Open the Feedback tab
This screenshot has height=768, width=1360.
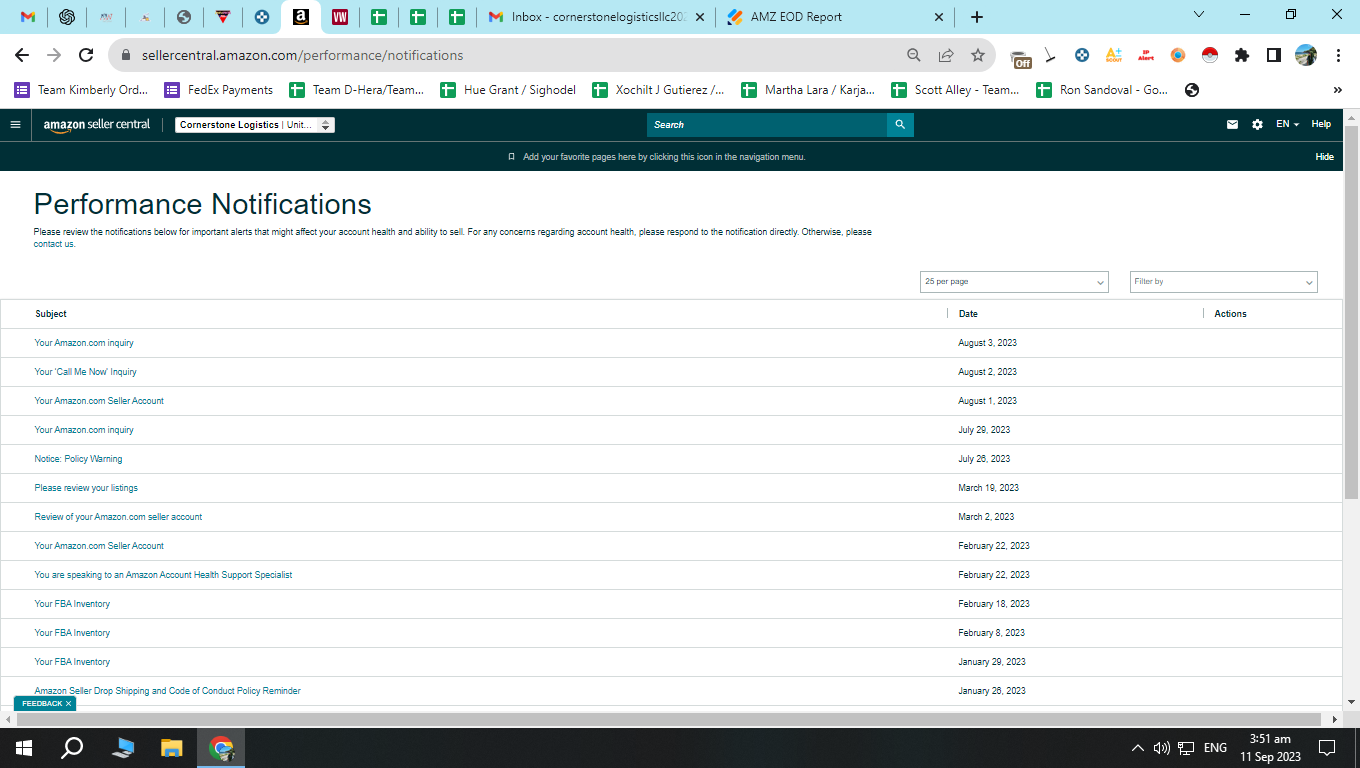[x=42, y=704]
